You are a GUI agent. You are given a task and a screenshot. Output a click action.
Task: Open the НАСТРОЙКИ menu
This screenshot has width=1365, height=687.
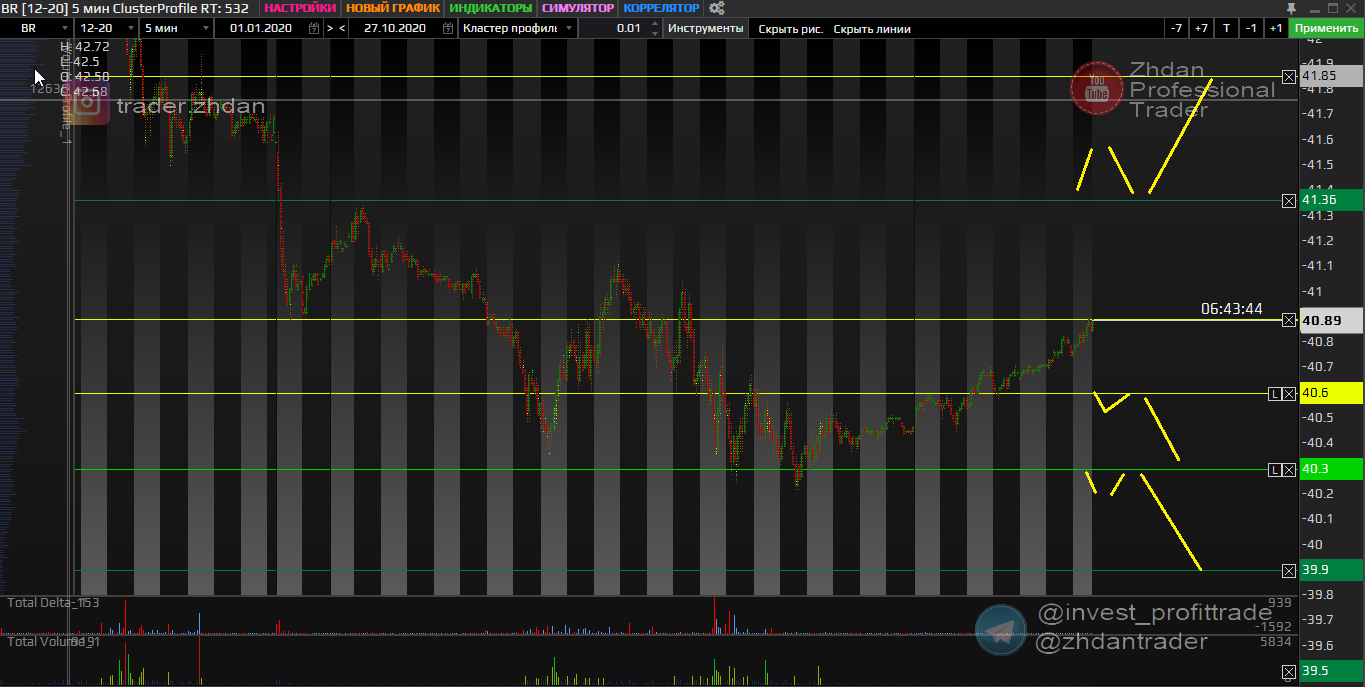pos(300,8)
